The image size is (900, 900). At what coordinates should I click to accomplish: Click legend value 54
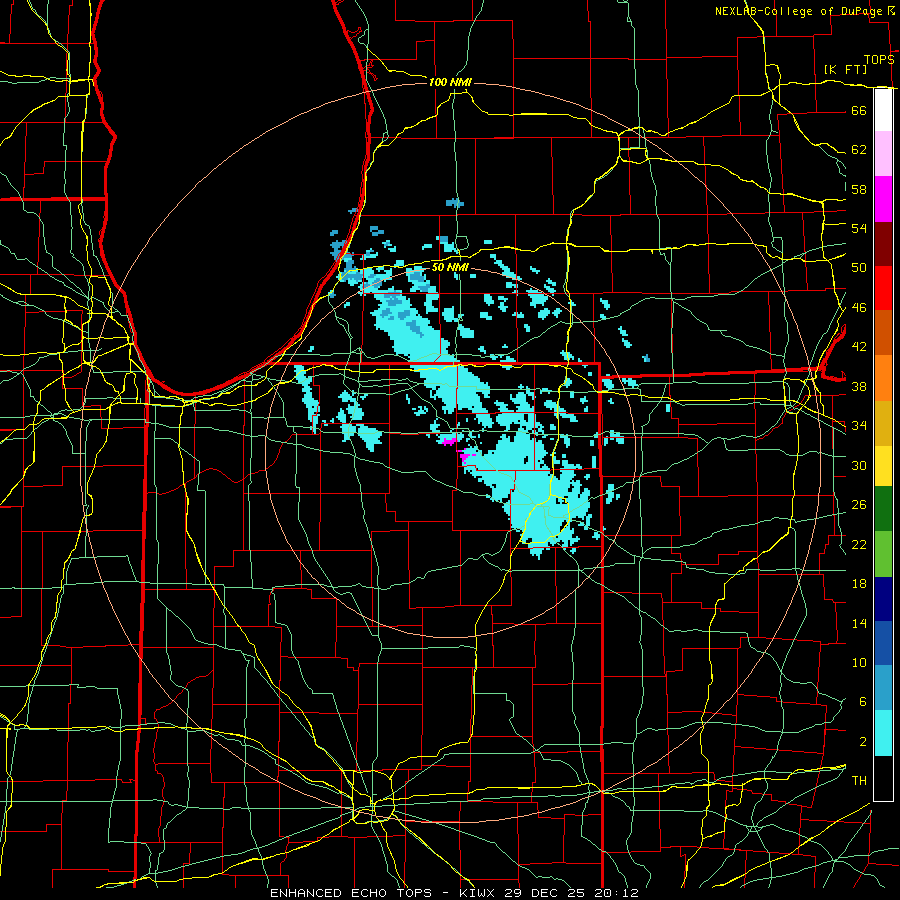[x=859, y=228]
